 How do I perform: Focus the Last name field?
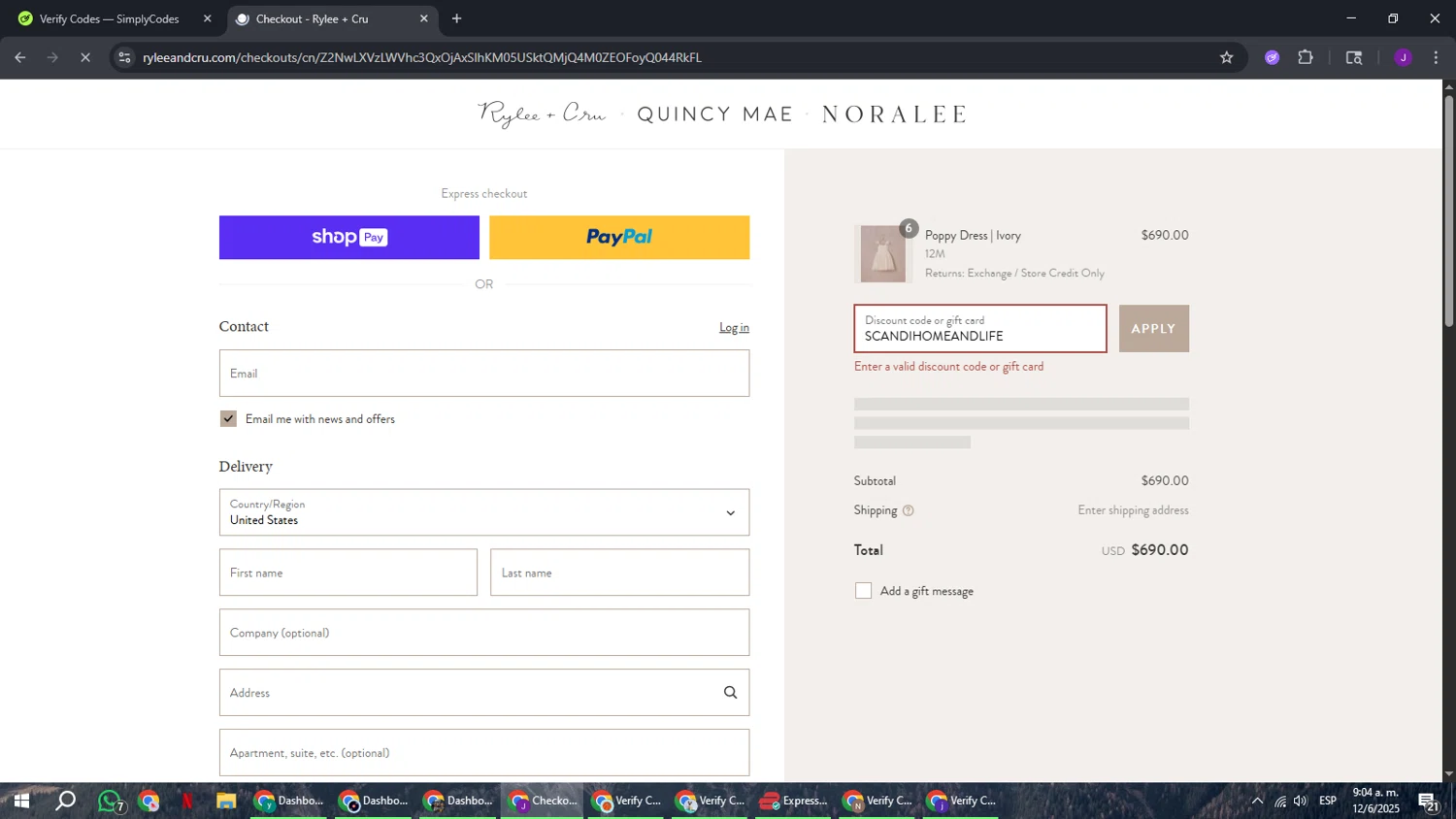619,573
